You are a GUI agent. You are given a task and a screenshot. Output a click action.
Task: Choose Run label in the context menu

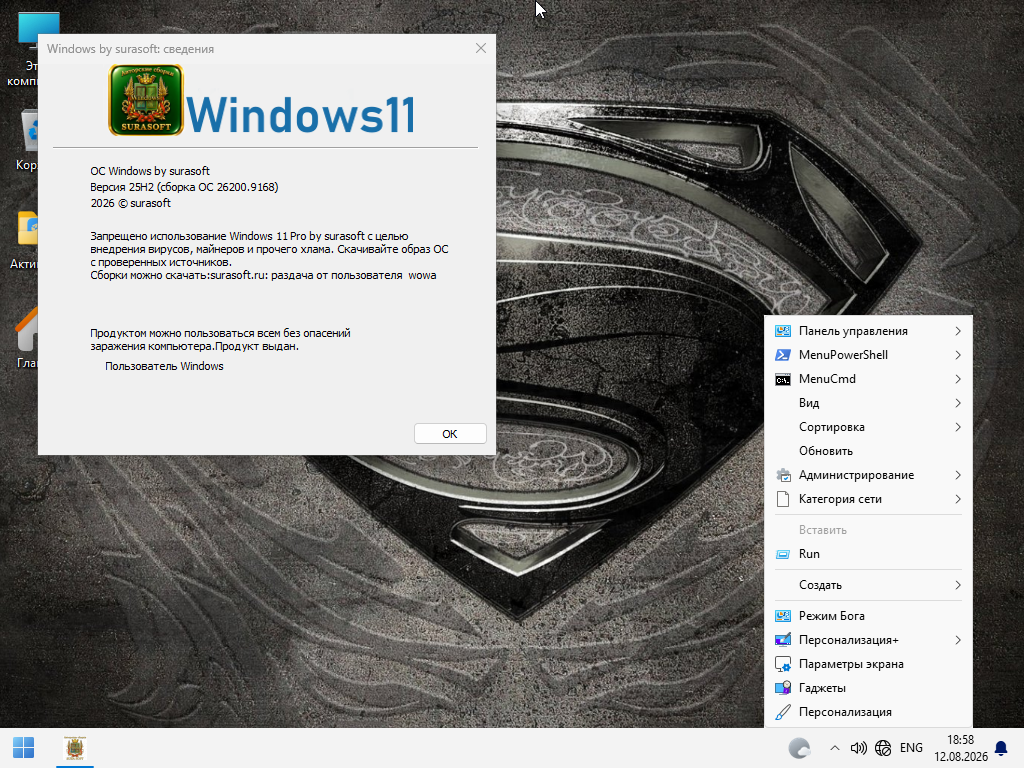809,554
